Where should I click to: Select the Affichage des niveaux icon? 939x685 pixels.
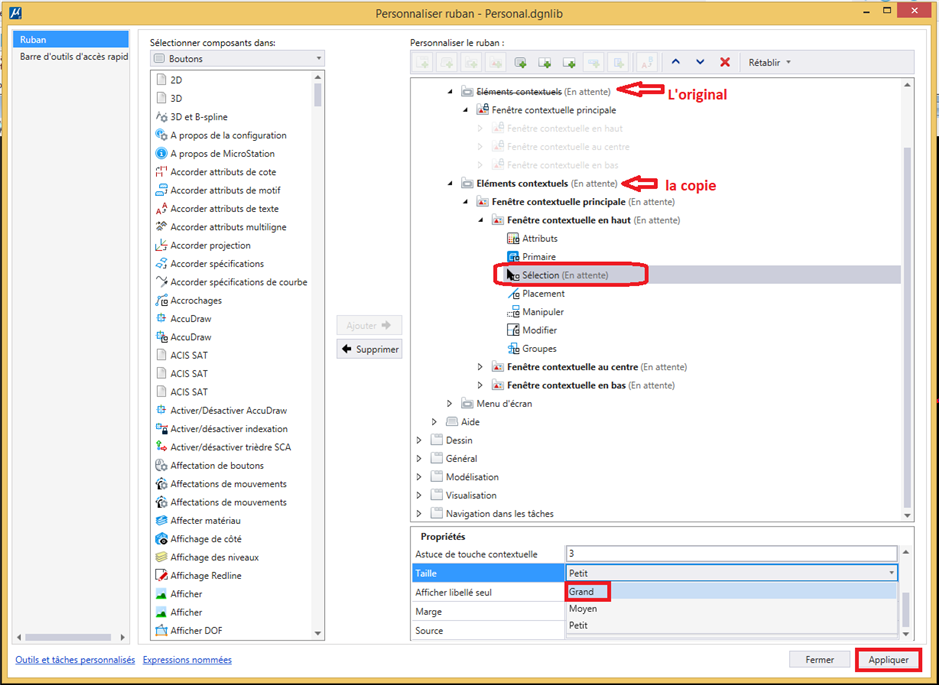coord(160,557)
